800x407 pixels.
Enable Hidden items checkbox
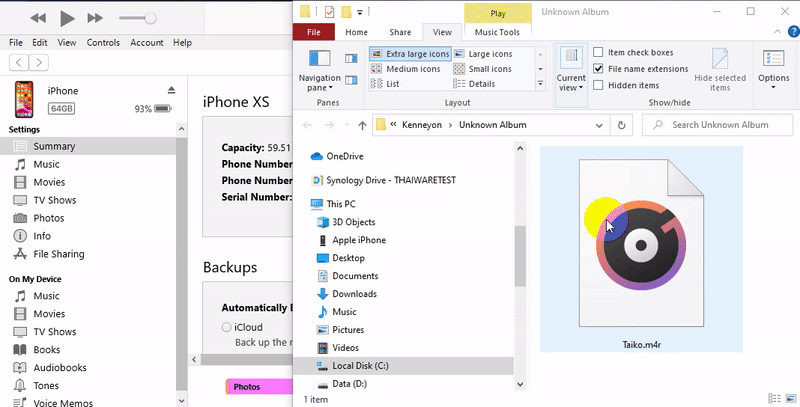pyautogui.click(x=598, y=85)
